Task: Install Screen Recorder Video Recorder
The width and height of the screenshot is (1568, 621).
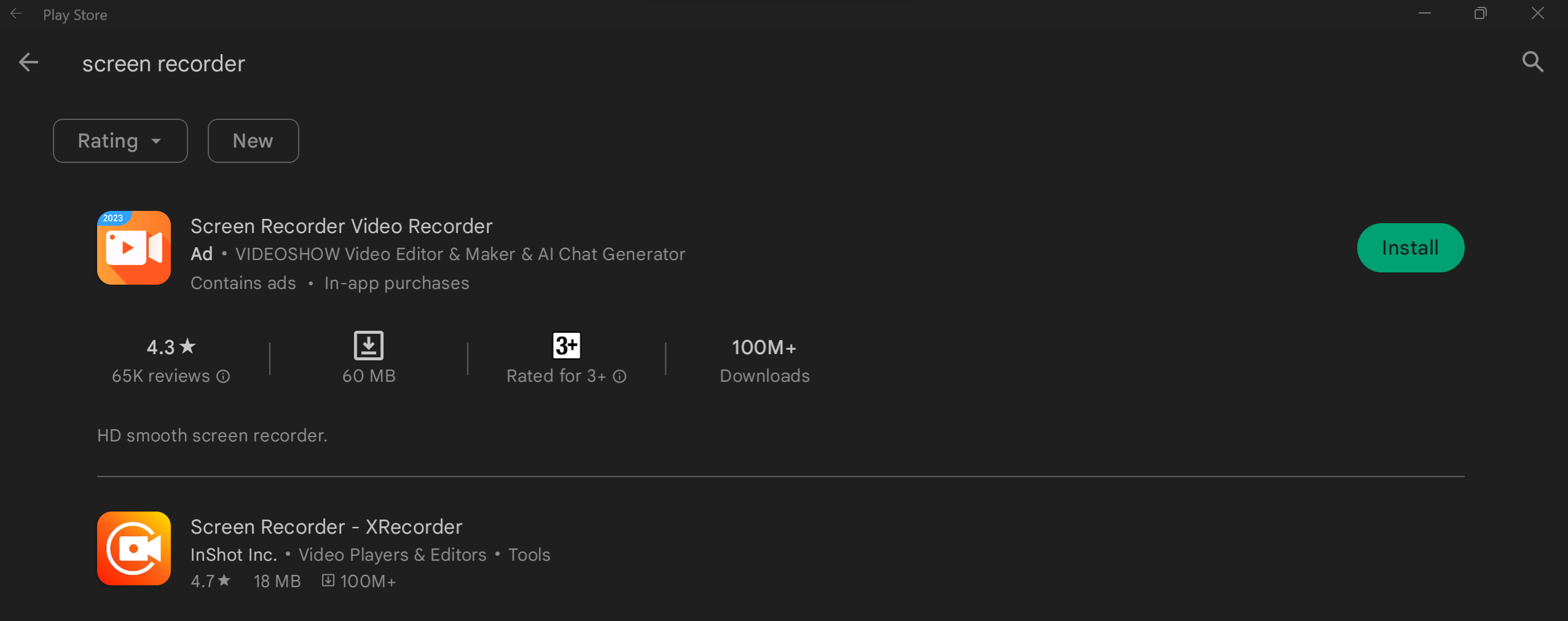Action: click(x=1409, y=247)
